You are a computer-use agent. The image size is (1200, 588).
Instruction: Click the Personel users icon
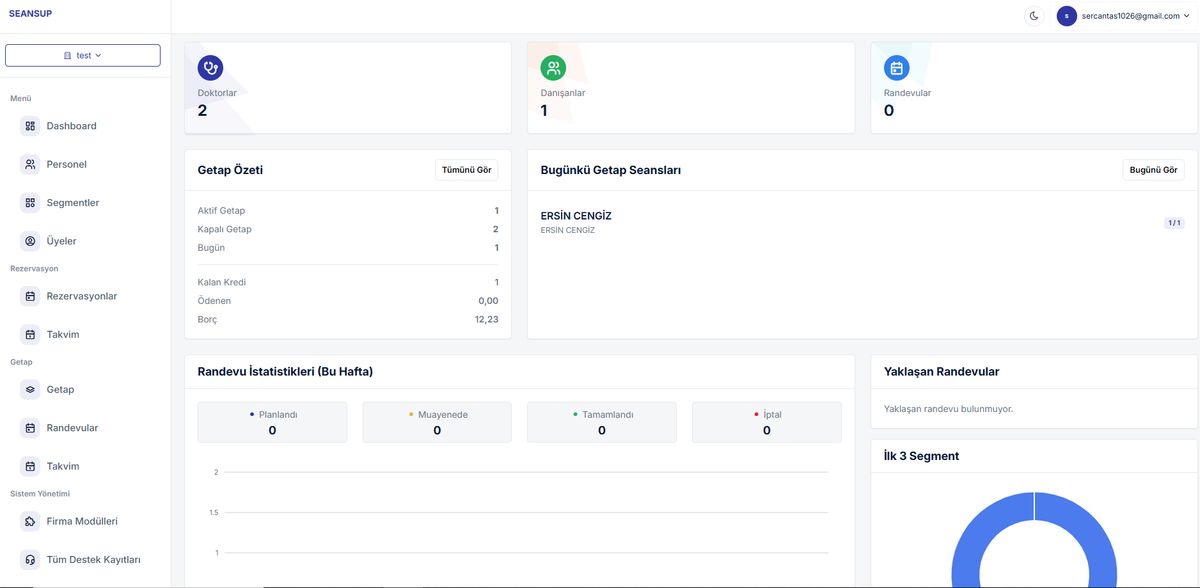tap(30, 164)
